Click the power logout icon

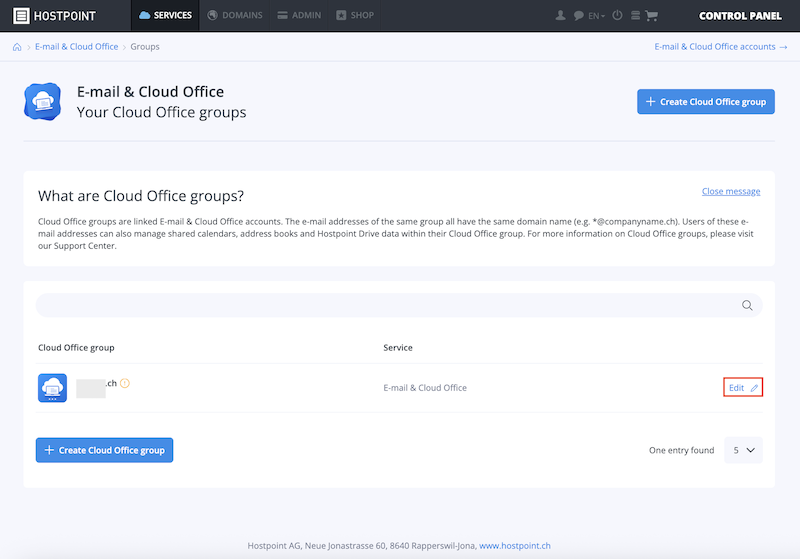click(617, 15)
